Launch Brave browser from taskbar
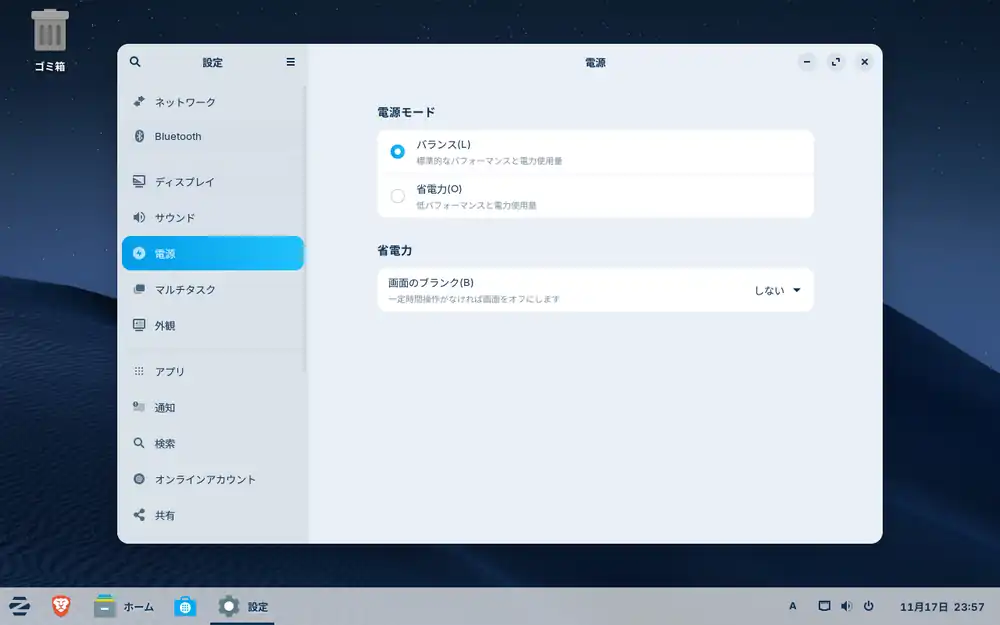The height and width of the screenshot is (625, 1000). click(61, 606)
